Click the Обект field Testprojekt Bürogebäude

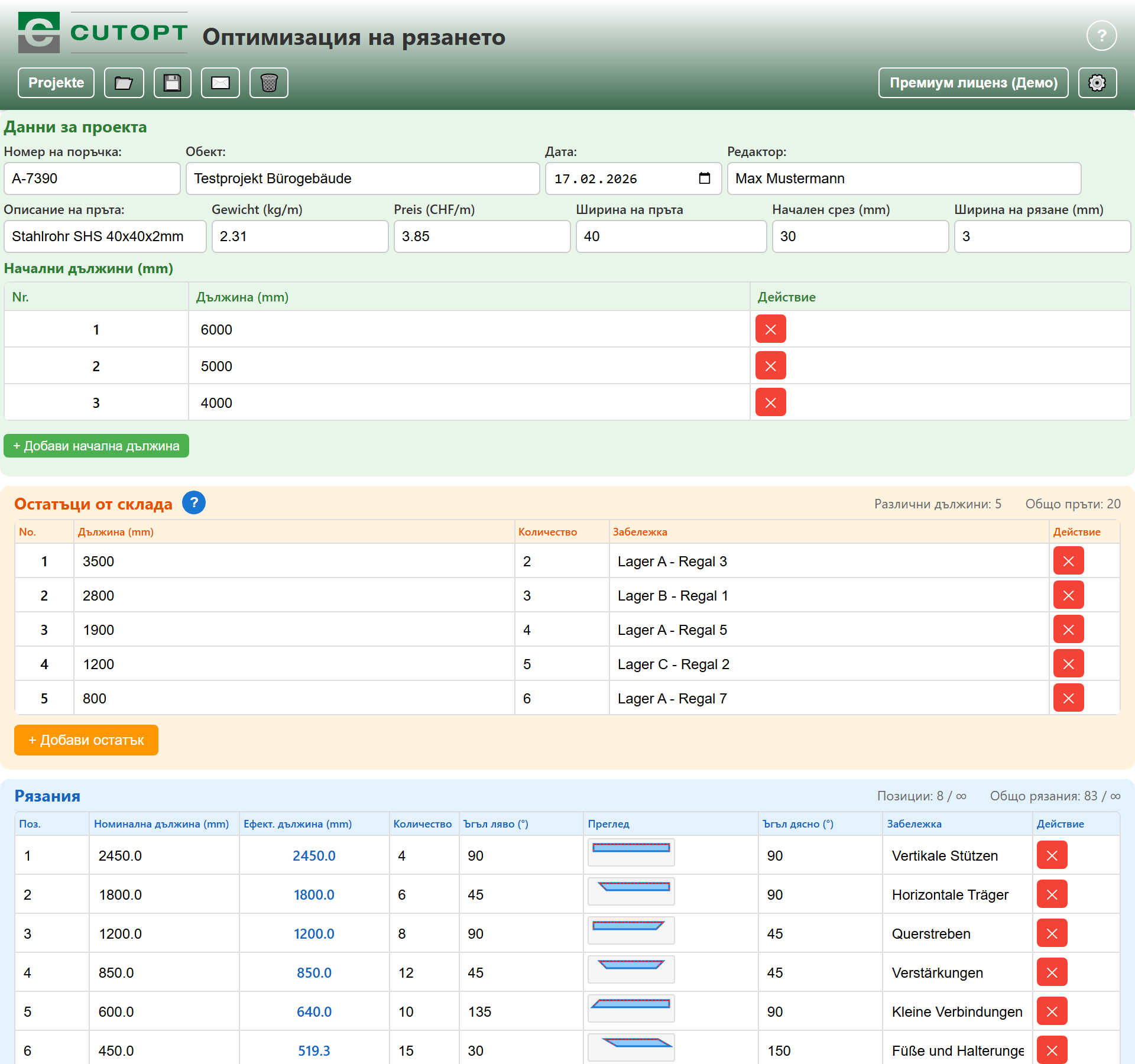pyautogui.click(x=363, y=179)
